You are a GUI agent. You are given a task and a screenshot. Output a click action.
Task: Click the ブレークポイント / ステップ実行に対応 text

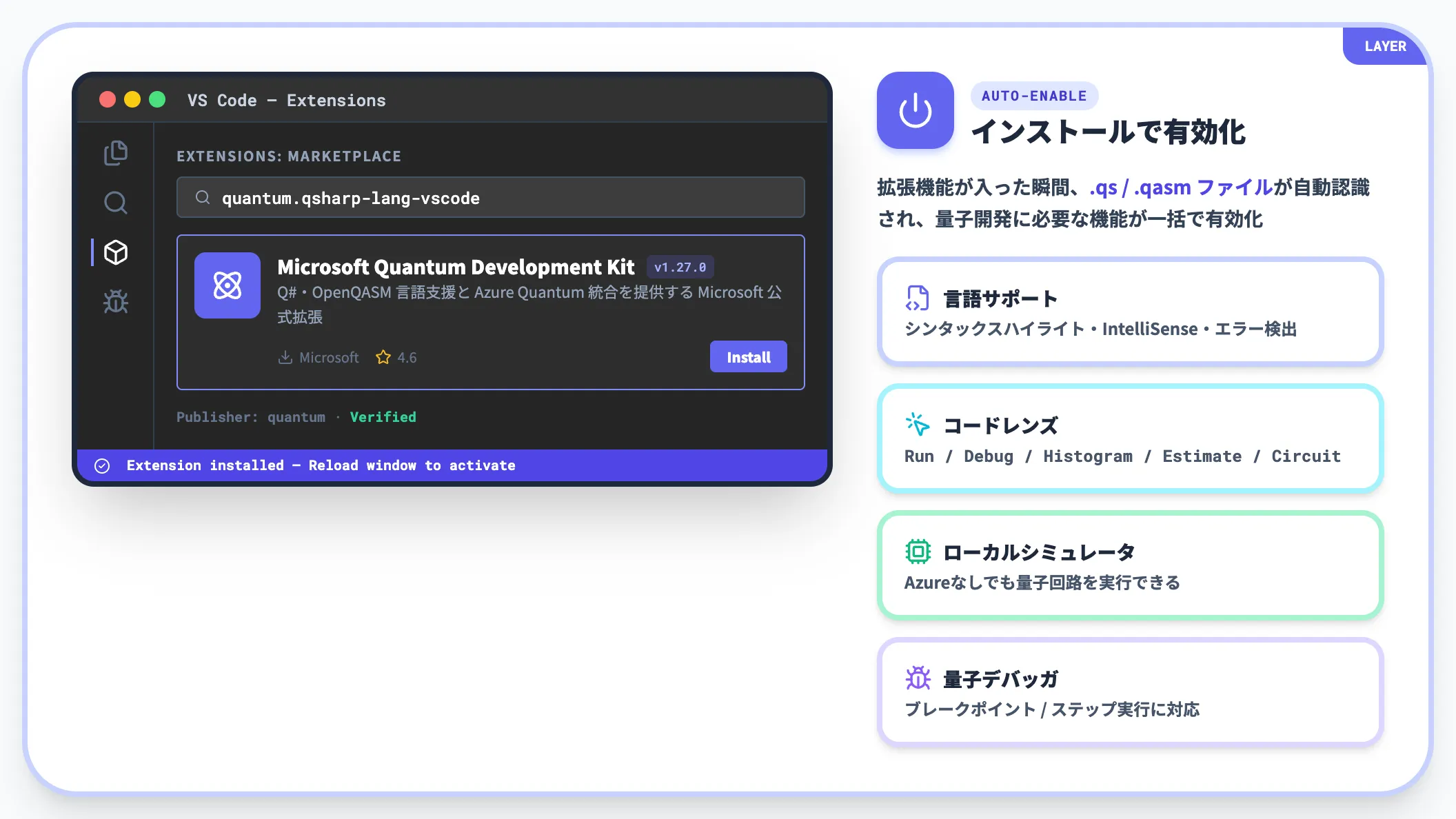click(1052, 709)
